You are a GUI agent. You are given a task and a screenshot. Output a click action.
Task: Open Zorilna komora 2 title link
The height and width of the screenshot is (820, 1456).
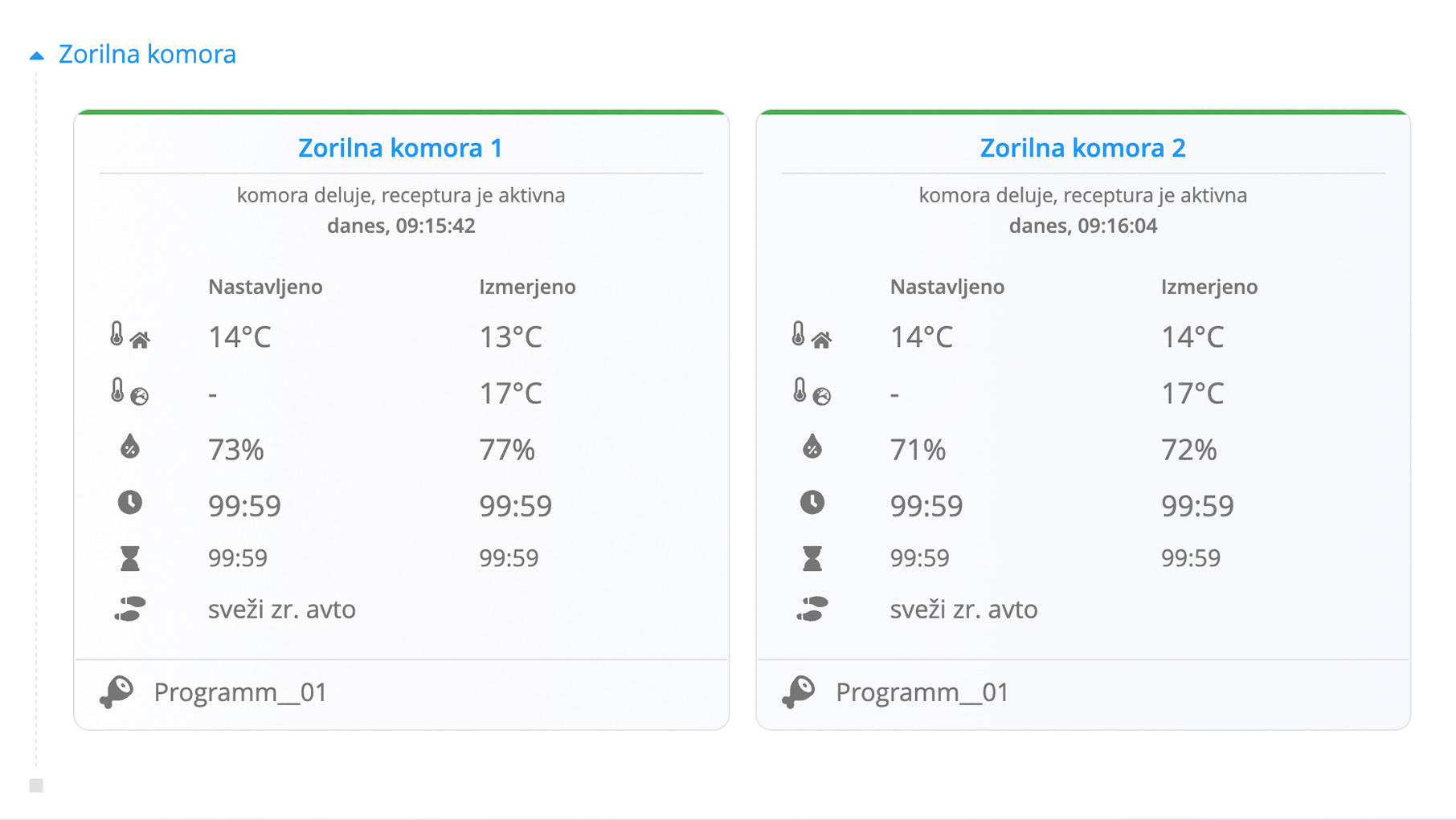[x=1082, y=148]
